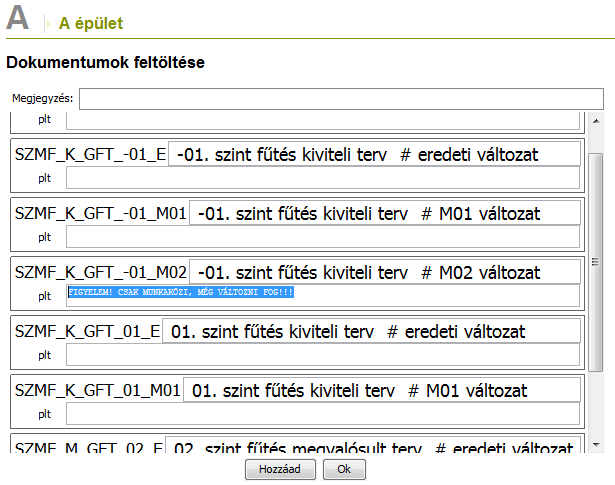Click title field of SZMF_K_GFT_-01_E
The image size is (615, 485).
click(x=374, y=155)
